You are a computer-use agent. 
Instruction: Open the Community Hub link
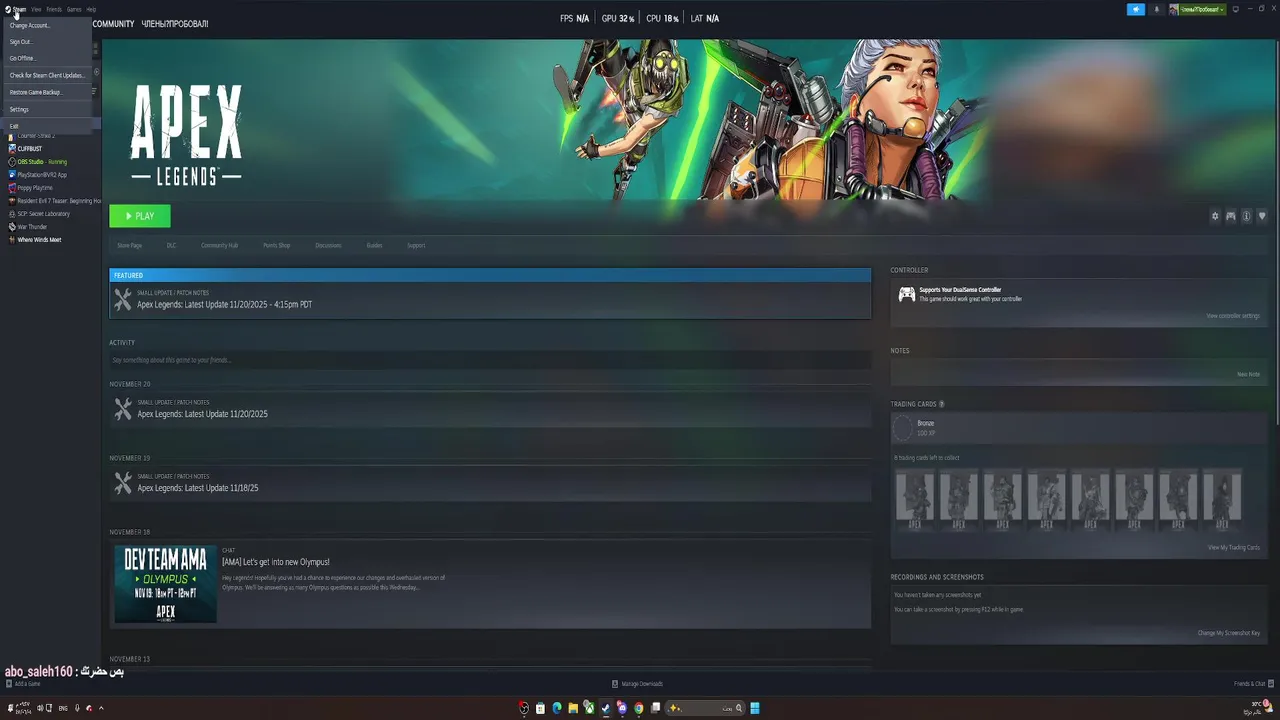[219, 245]
